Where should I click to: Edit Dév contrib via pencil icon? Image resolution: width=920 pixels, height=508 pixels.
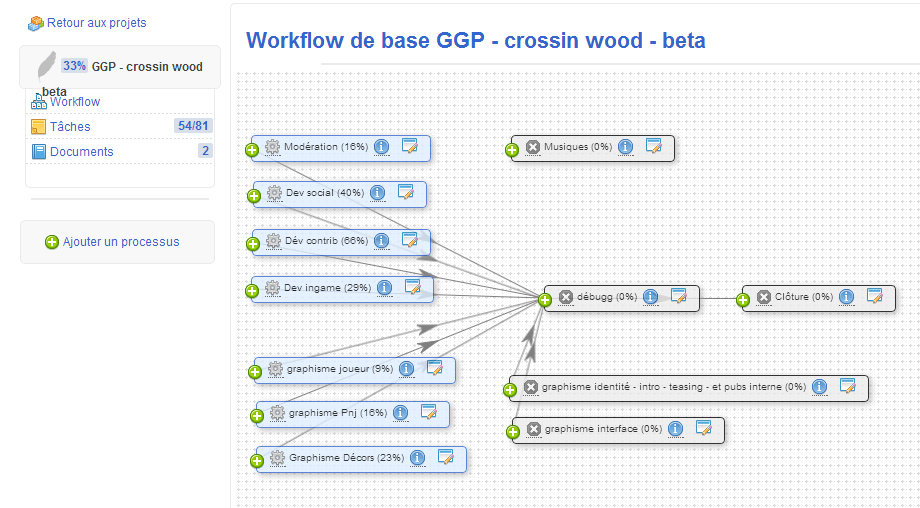[410, 240]
